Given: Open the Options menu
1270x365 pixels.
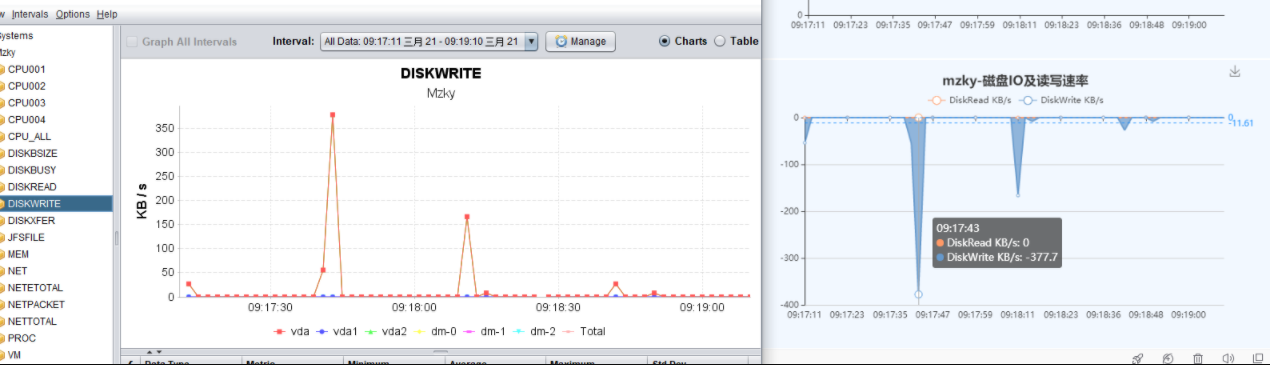Looking at the screenshot, I should click(x=72, y=14).
